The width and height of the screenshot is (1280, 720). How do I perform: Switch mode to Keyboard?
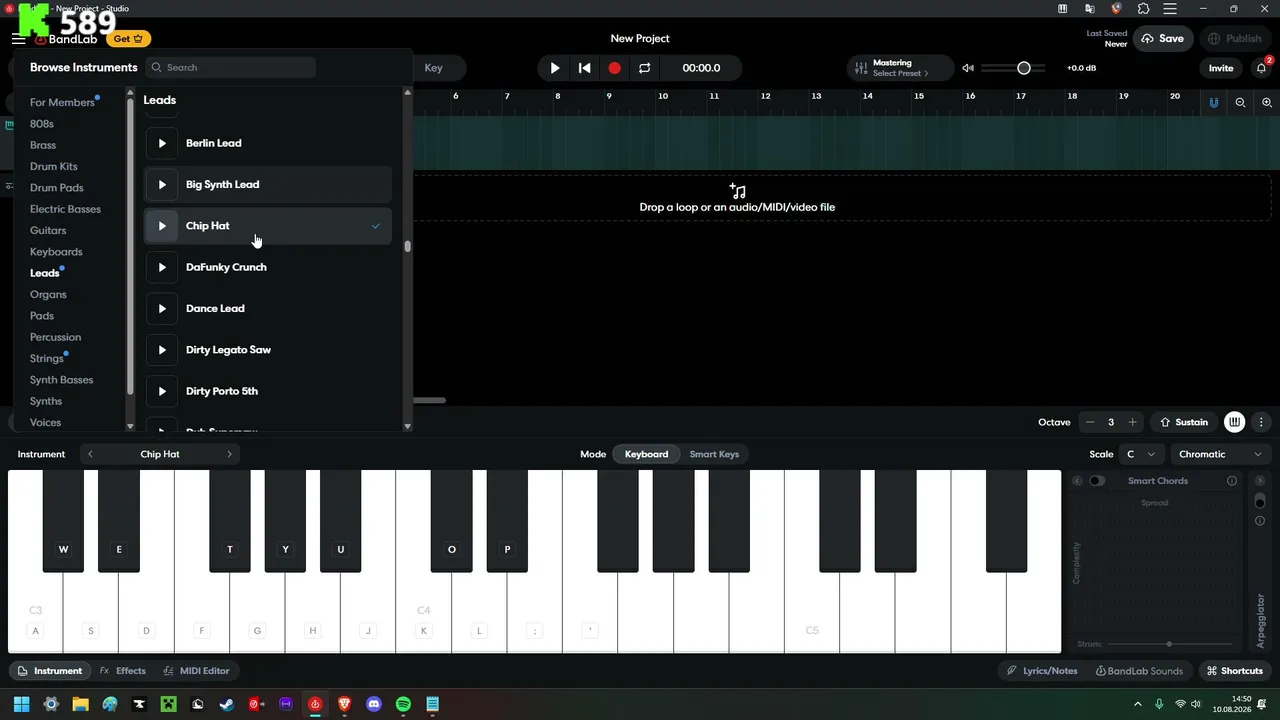click(x=646, y=454)
